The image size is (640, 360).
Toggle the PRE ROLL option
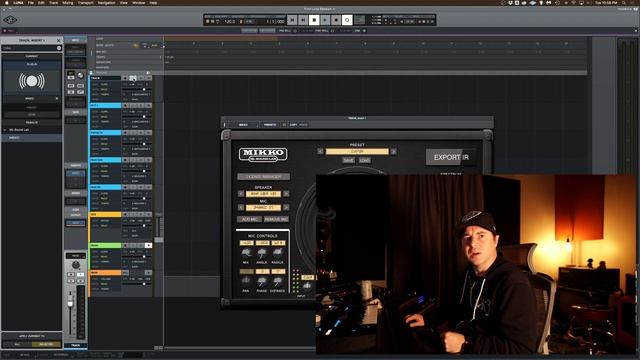(x=285, y=31)
